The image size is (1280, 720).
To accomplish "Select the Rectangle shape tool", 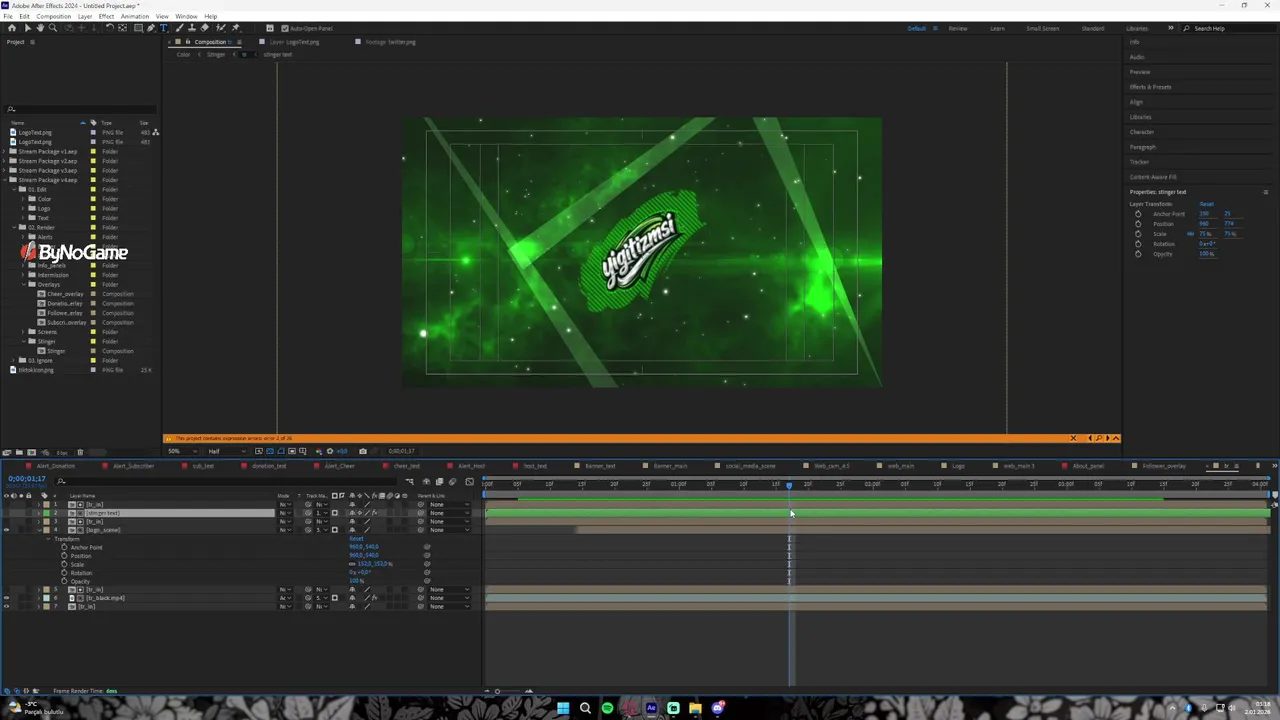I will (138, 28).
